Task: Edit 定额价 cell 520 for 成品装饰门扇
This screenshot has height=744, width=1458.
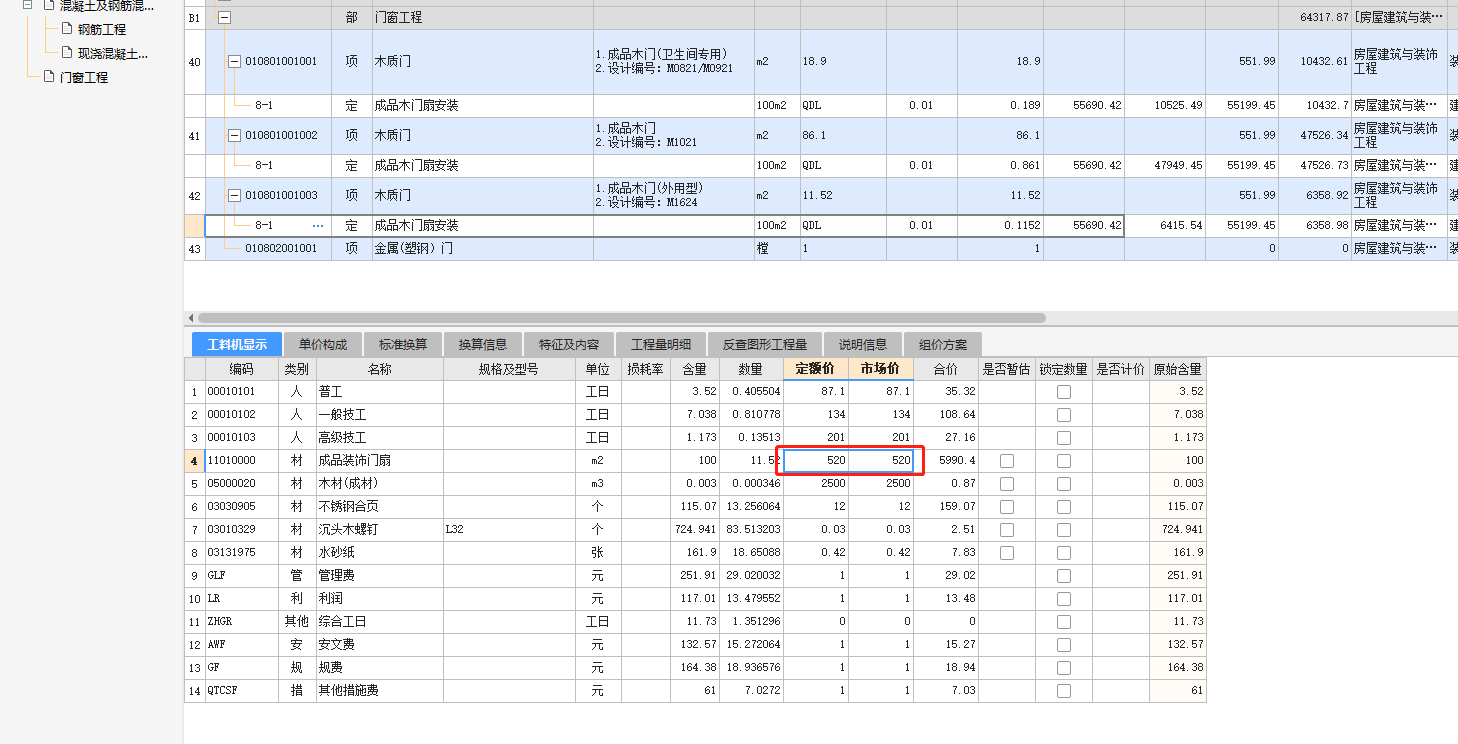Action: tap(816, 461)
